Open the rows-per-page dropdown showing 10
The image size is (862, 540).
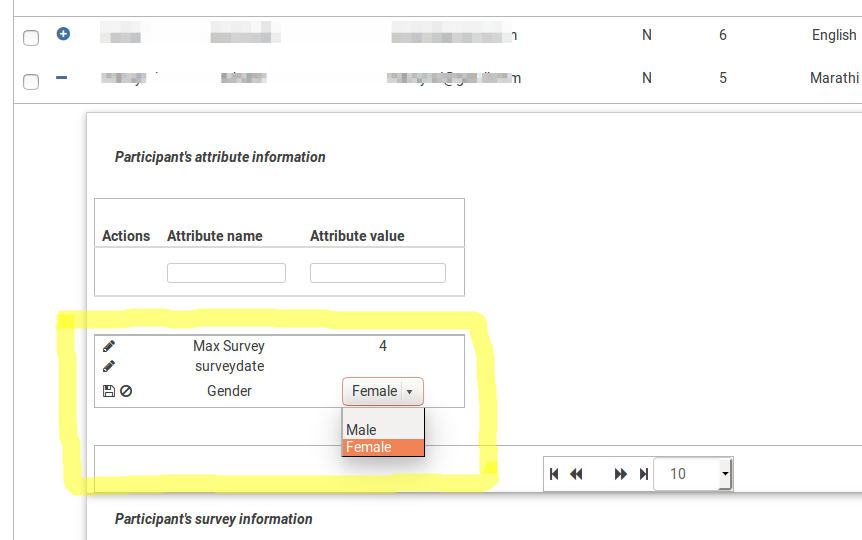(x=693, y=474)
